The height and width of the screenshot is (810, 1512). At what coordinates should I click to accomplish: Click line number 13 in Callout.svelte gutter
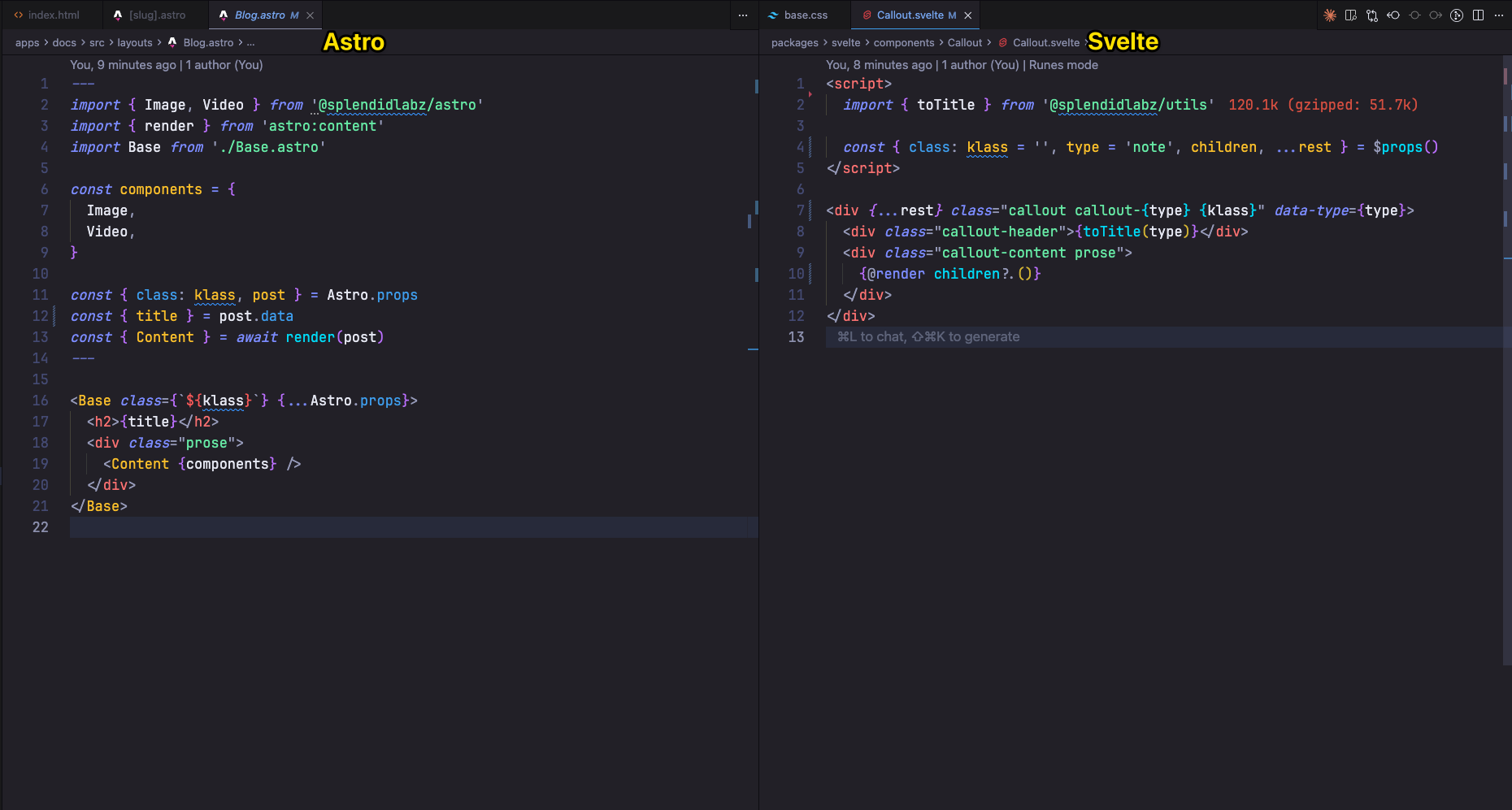[796, 337]
